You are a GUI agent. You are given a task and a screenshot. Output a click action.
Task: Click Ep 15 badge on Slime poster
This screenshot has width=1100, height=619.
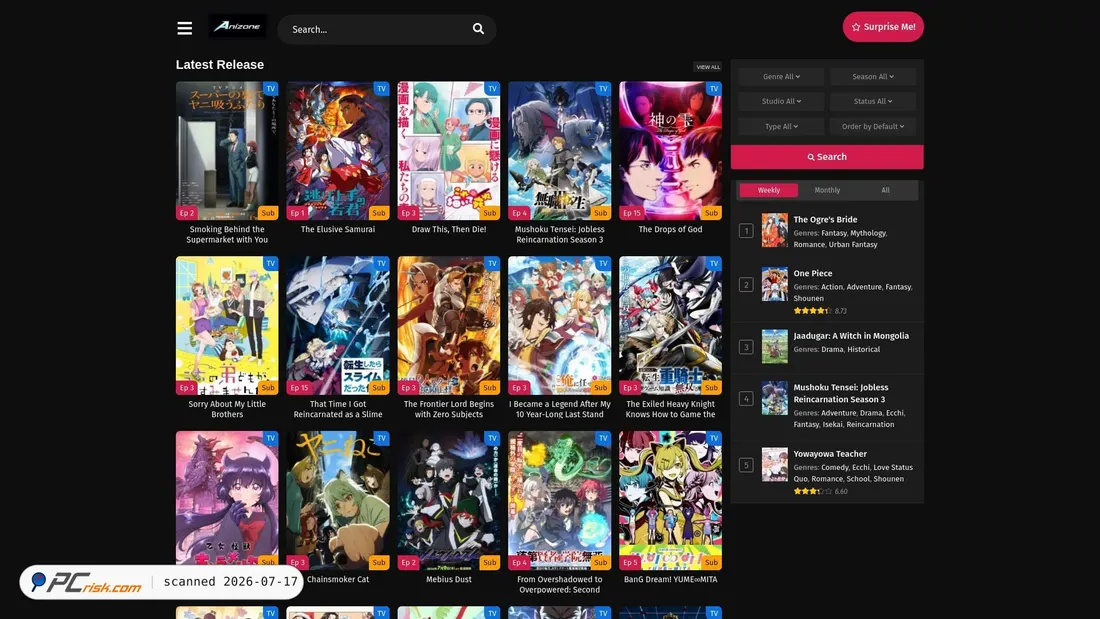point(300,387)
